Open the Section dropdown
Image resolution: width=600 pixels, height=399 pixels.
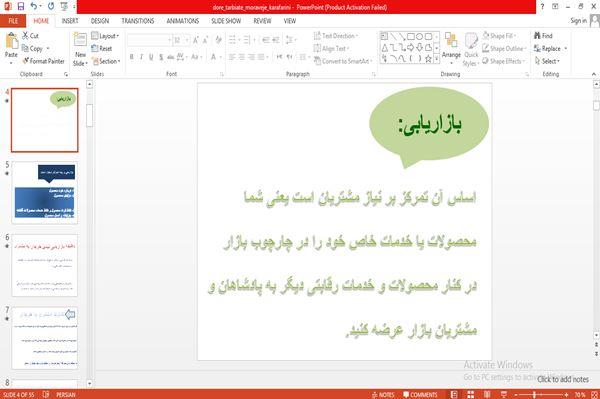(106, 61)
